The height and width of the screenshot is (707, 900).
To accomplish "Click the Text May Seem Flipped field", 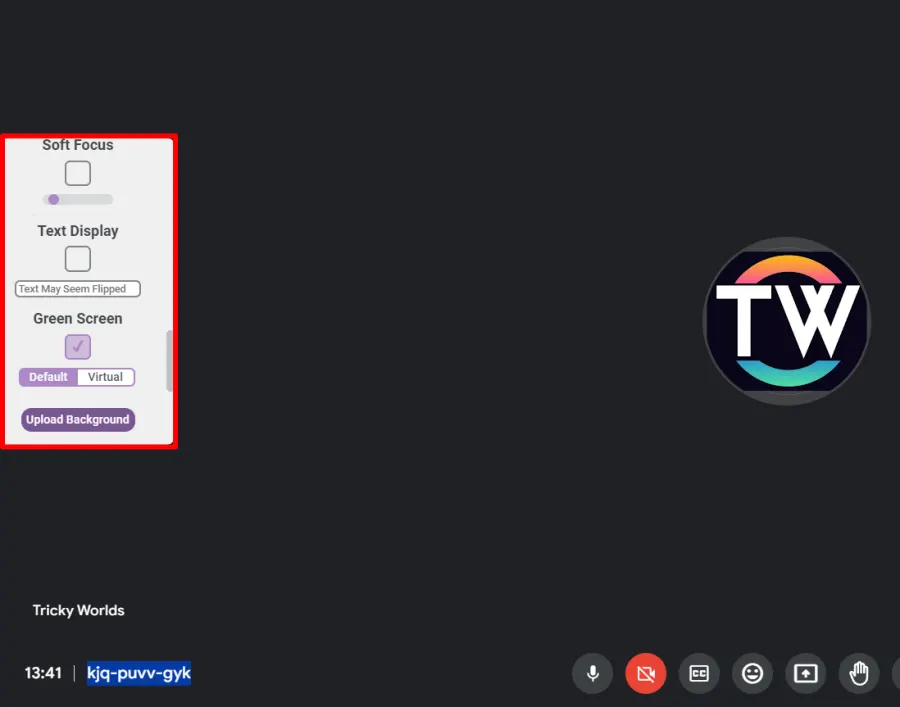I will click(x=77, y=288).
